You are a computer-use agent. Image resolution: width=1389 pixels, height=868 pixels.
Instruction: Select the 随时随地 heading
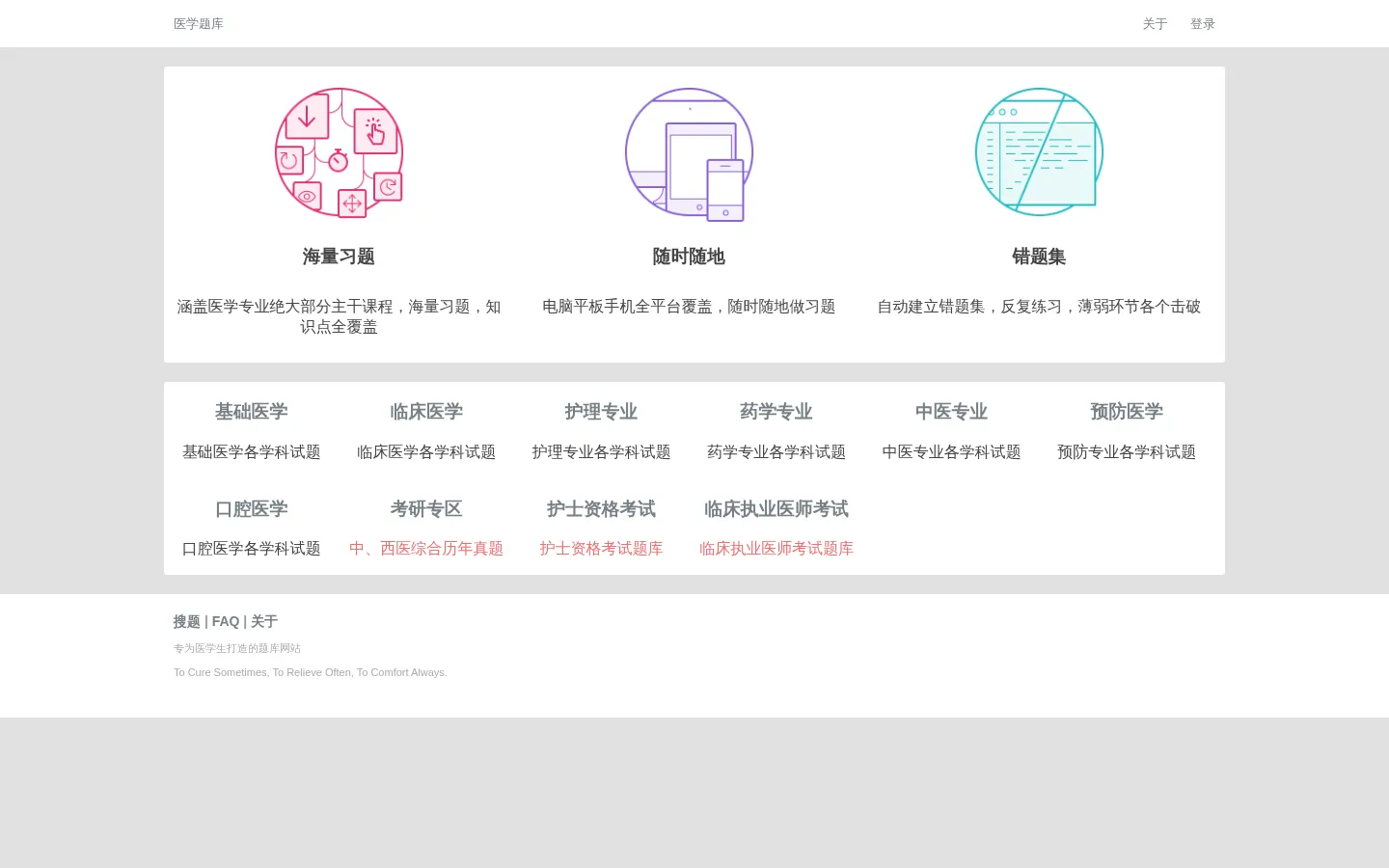pyautogui.click(x=689, y=257)
